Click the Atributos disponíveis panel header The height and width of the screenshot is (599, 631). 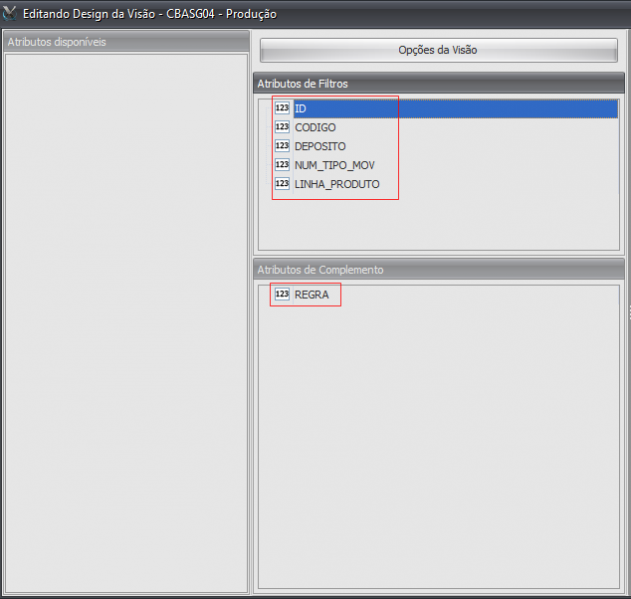(125, 42)
